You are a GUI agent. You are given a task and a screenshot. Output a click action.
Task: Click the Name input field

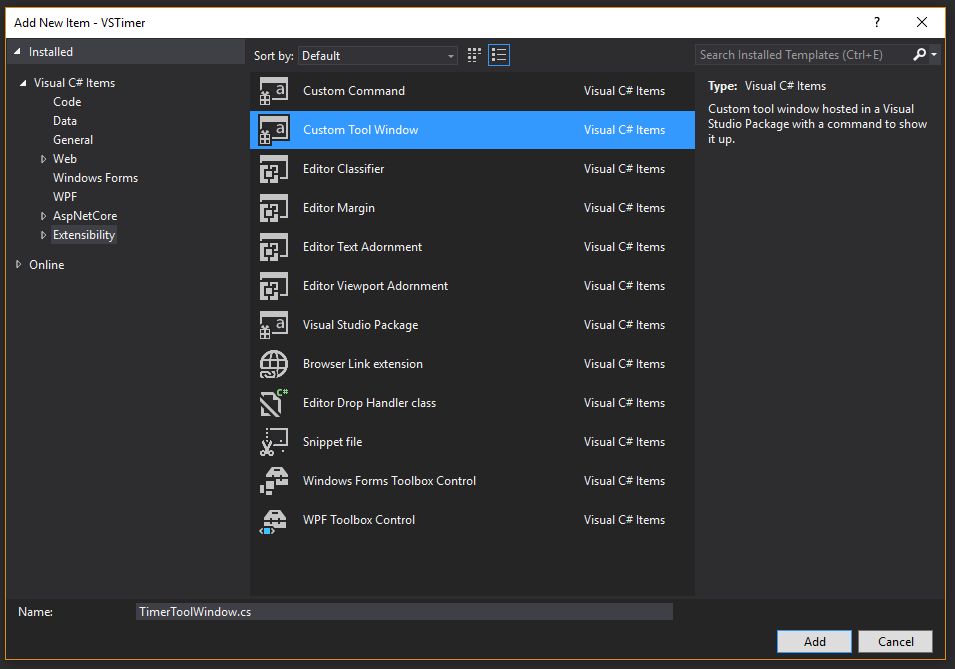click(x=404, y=612)
